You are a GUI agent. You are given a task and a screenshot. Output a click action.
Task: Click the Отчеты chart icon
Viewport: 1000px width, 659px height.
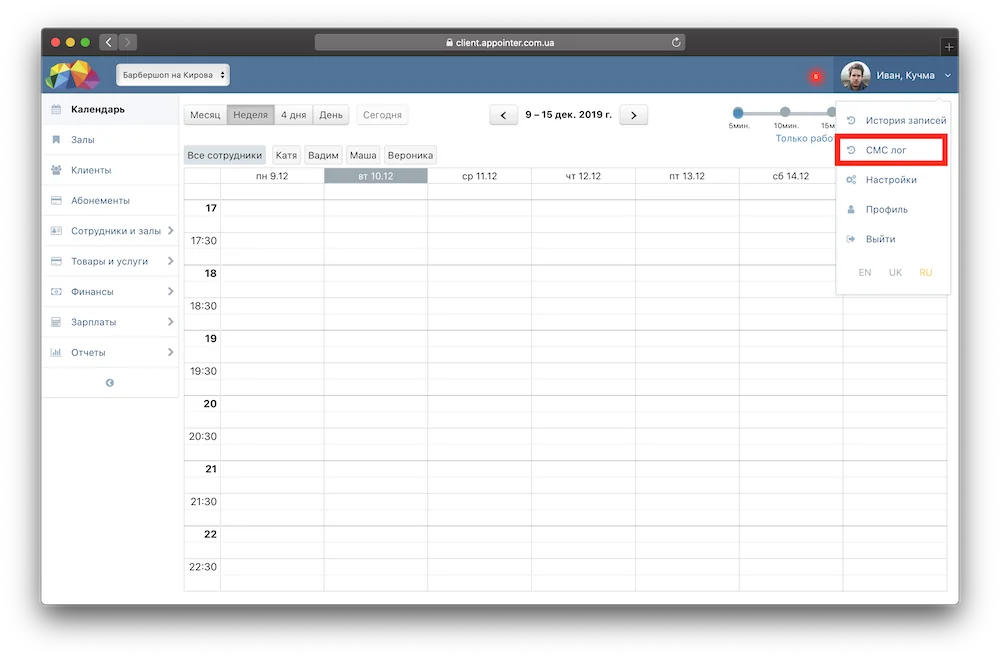tap(56, 352)
